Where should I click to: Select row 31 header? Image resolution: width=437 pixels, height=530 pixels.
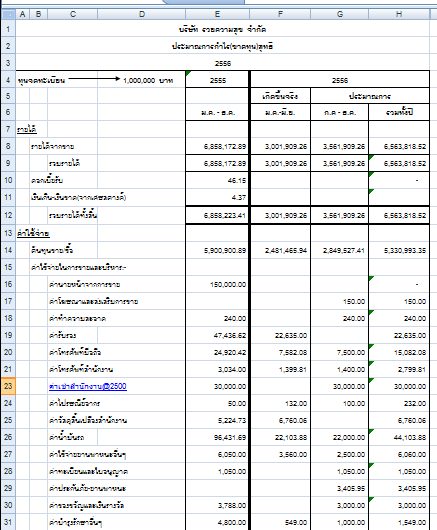(x=8, y=522)
